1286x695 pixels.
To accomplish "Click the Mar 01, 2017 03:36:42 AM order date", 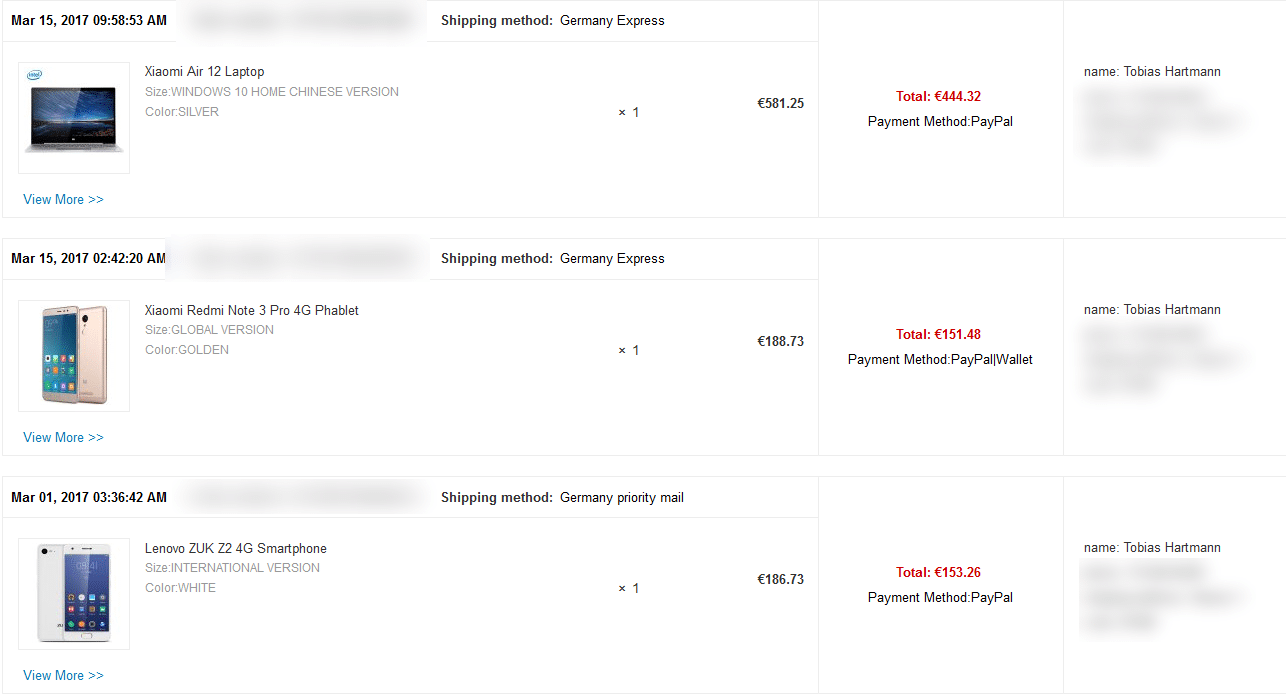I will pyautogui.click(x=89, y=497).
